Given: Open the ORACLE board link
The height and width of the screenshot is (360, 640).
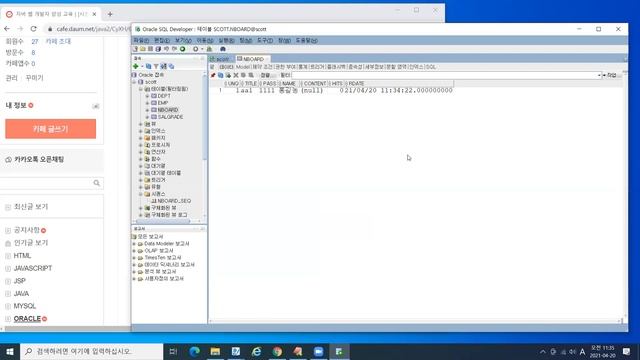Looking at the screenshot, I should [27, 319].
